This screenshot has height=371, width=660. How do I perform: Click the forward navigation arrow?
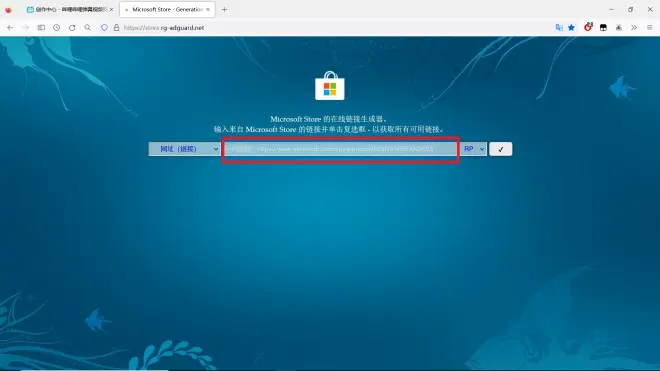26,28
